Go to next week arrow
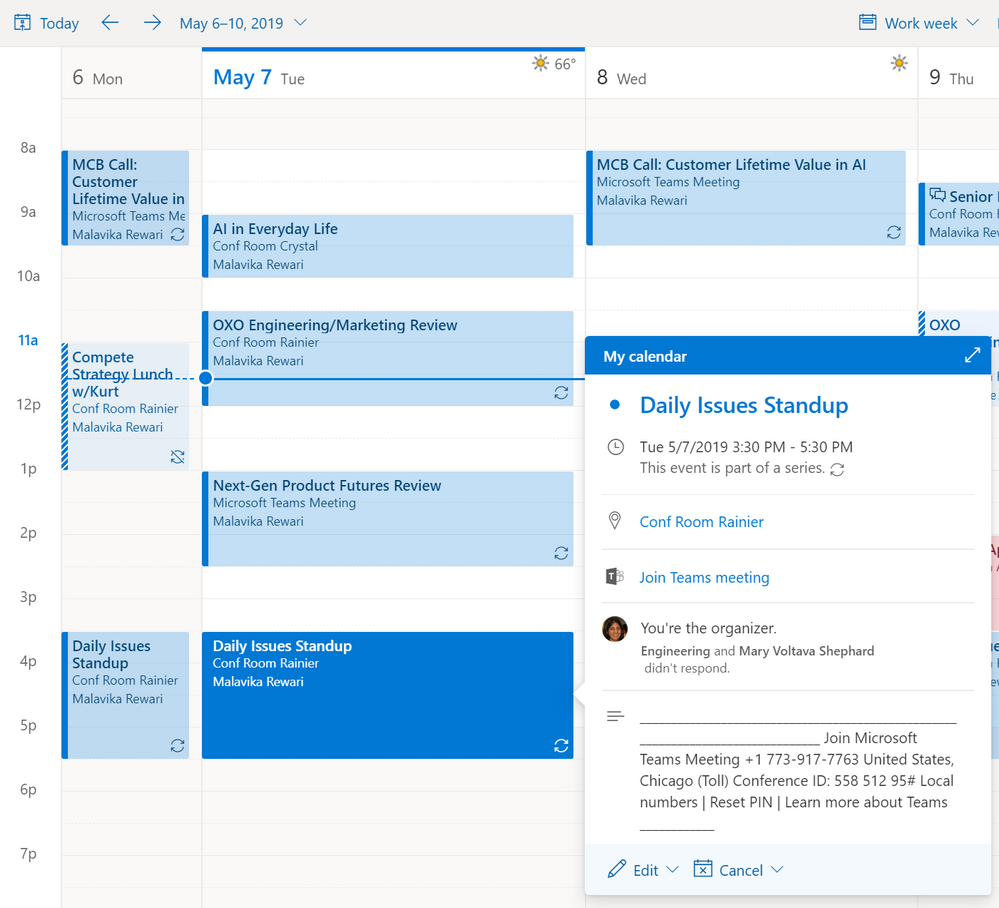Screen dimensions: 999x908 tap(152, 23)
